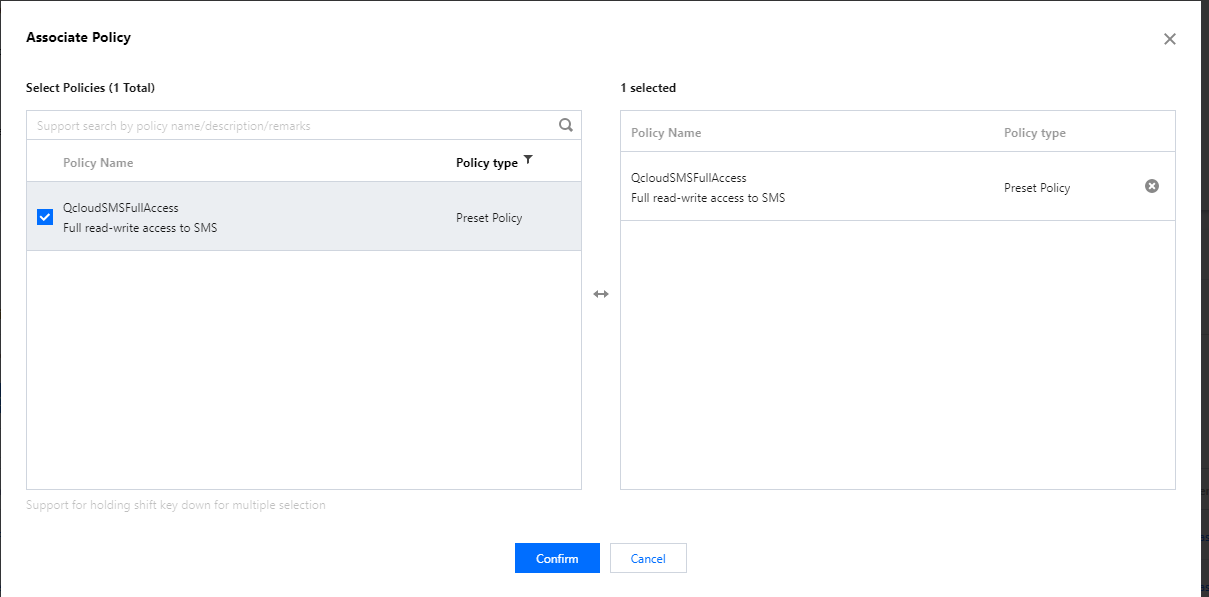Screen dimensions: 1209x597
Task: Remove QcloudSMSFullAccess from the selected list
Action: click(x=1151, y=186)
